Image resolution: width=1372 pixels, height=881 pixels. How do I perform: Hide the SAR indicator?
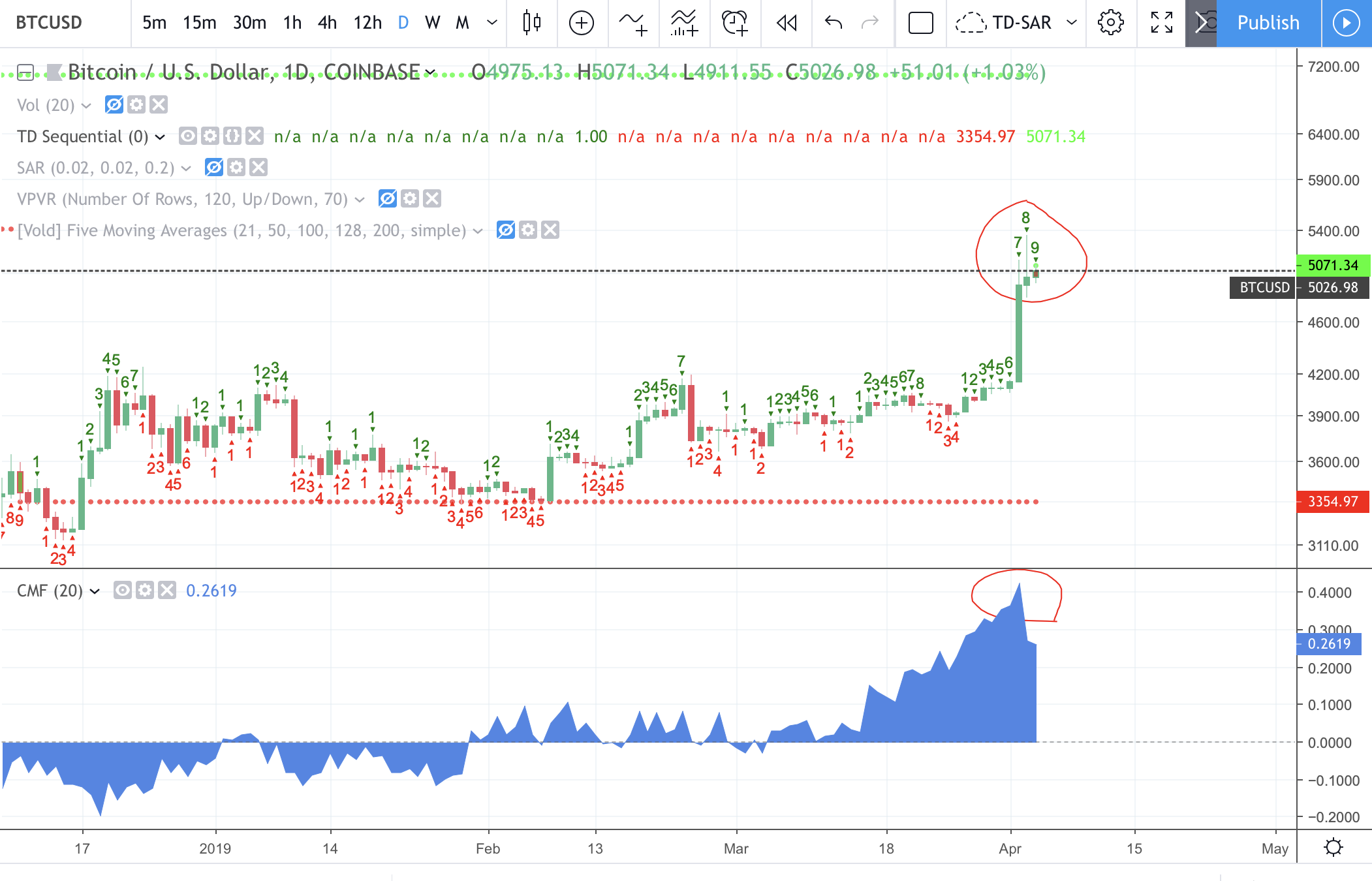coord(212,168)
